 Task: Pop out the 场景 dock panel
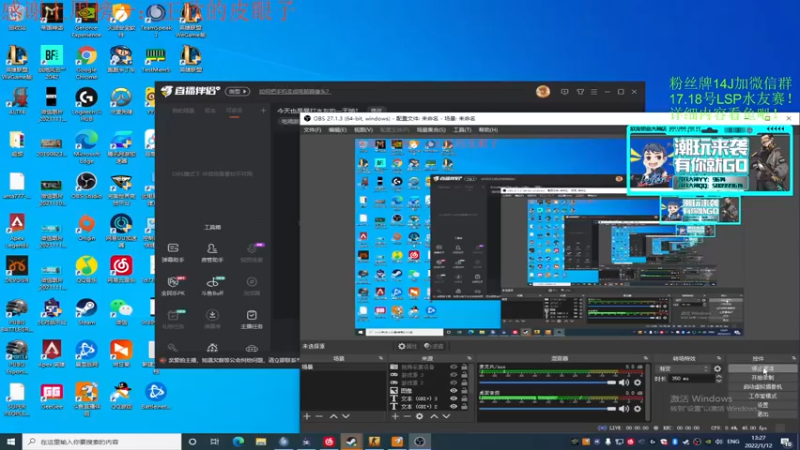coord(381,359)
